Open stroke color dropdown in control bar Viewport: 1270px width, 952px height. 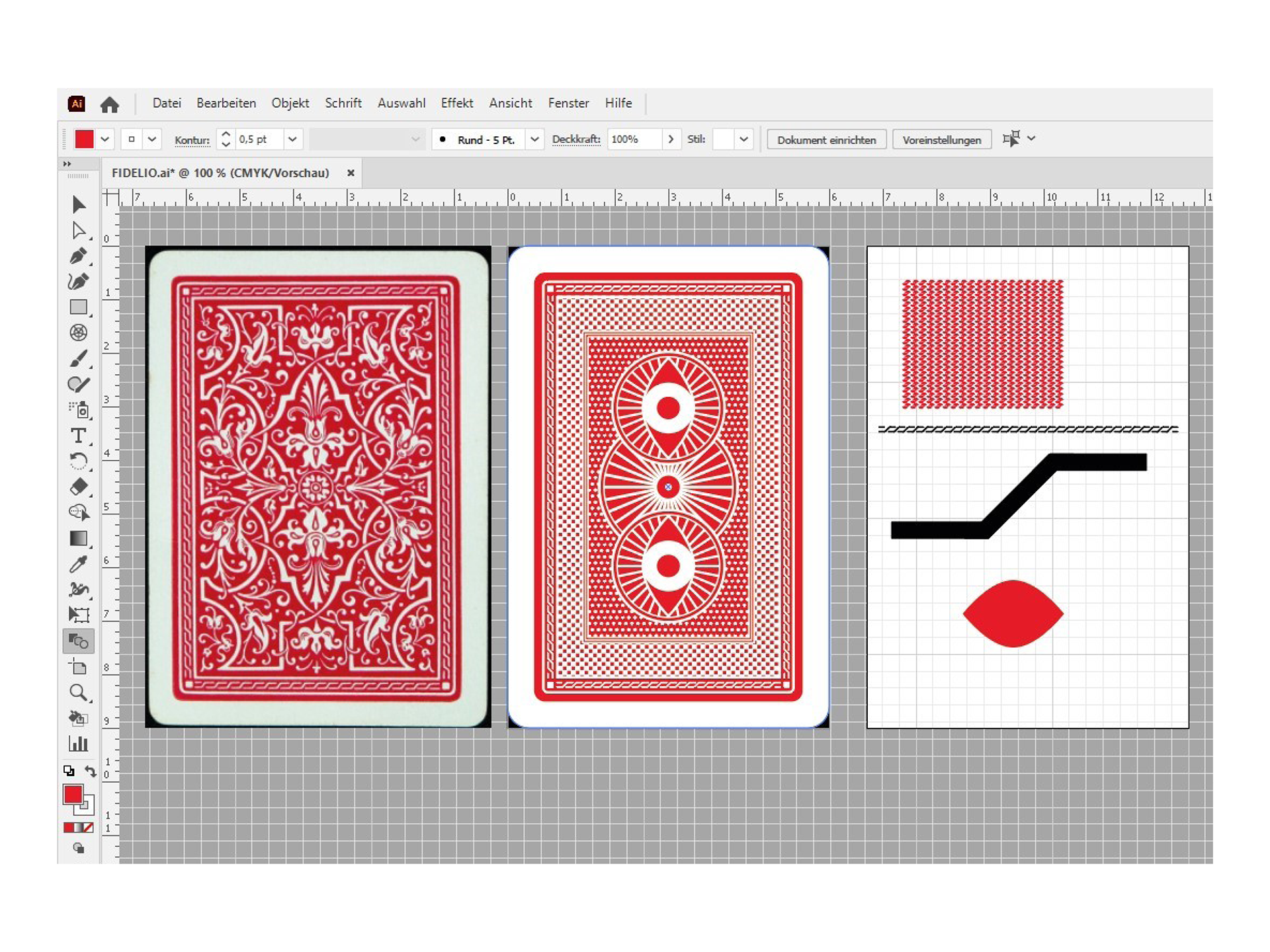(x=153, y=139)
